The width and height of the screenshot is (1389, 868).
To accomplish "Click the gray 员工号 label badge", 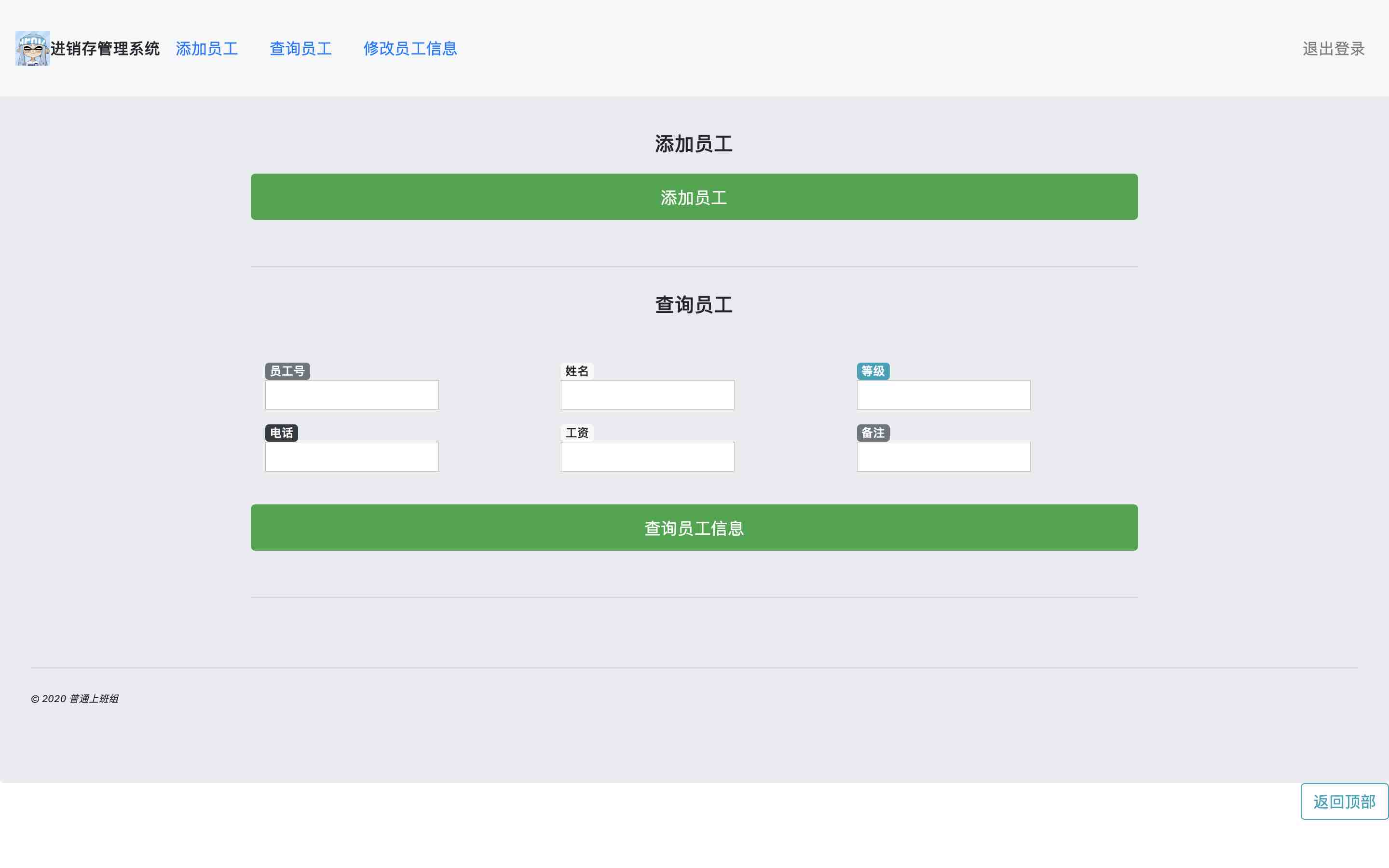I will (287, 371).
